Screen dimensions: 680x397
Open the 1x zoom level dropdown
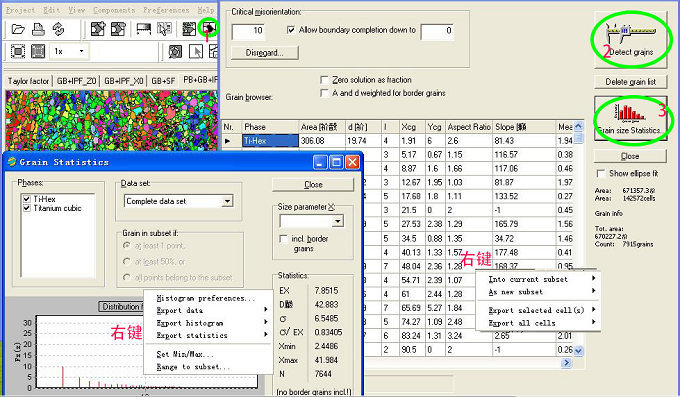tap(81, 51)
